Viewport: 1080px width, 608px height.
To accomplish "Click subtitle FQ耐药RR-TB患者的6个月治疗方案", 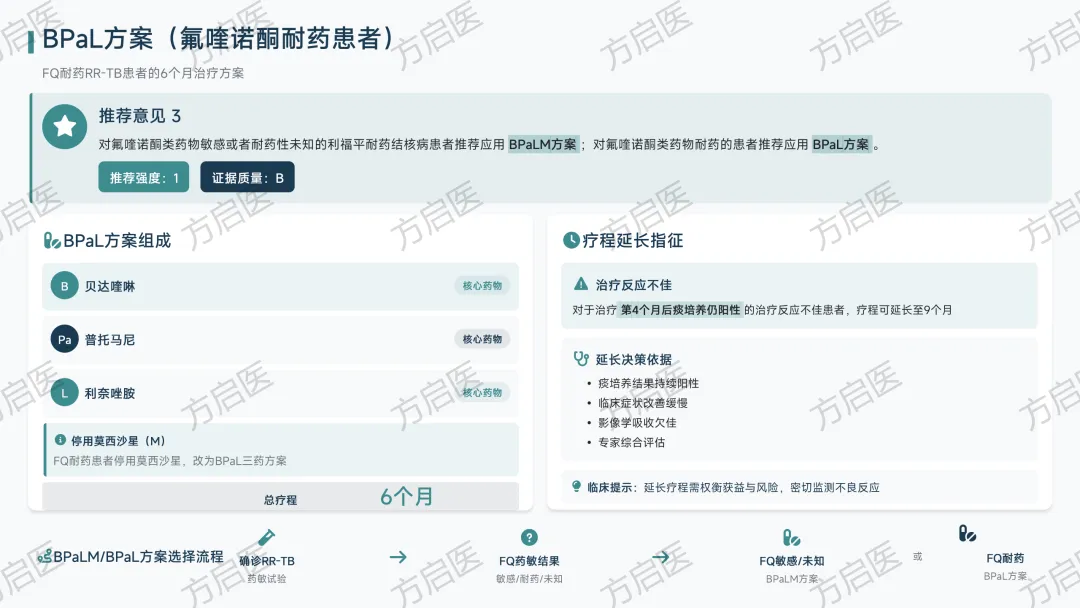I will point(143,73).
